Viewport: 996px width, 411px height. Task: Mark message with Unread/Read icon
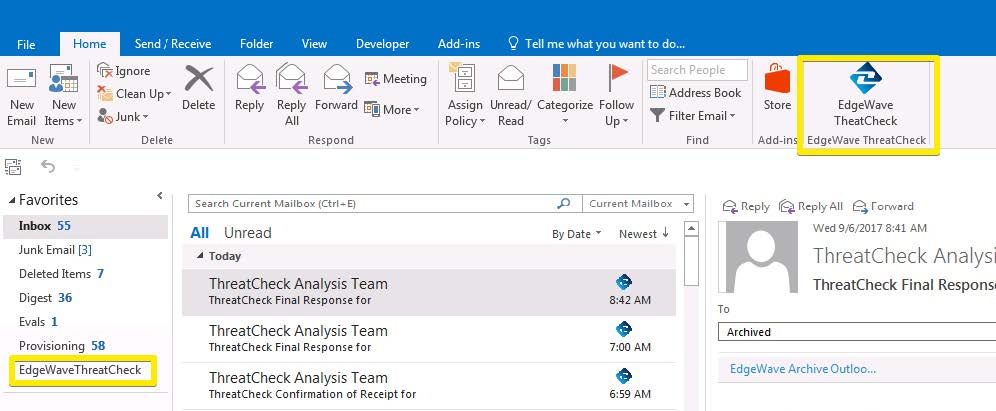point(511,78)
